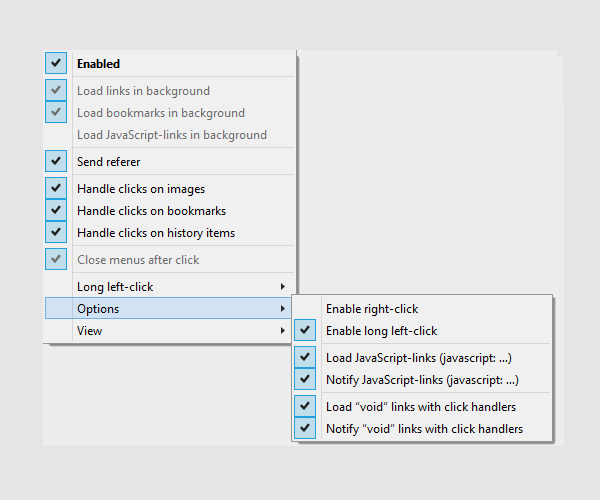This screenshot has height=500, width=600.
Task: Click the Long left-click menu item
Action: click(x=169, y=287)
